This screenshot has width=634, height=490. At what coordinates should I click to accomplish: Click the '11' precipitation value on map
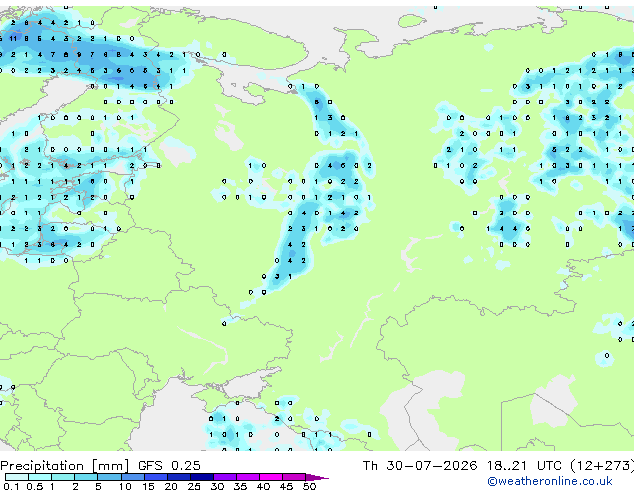click(x=13, y=38)
